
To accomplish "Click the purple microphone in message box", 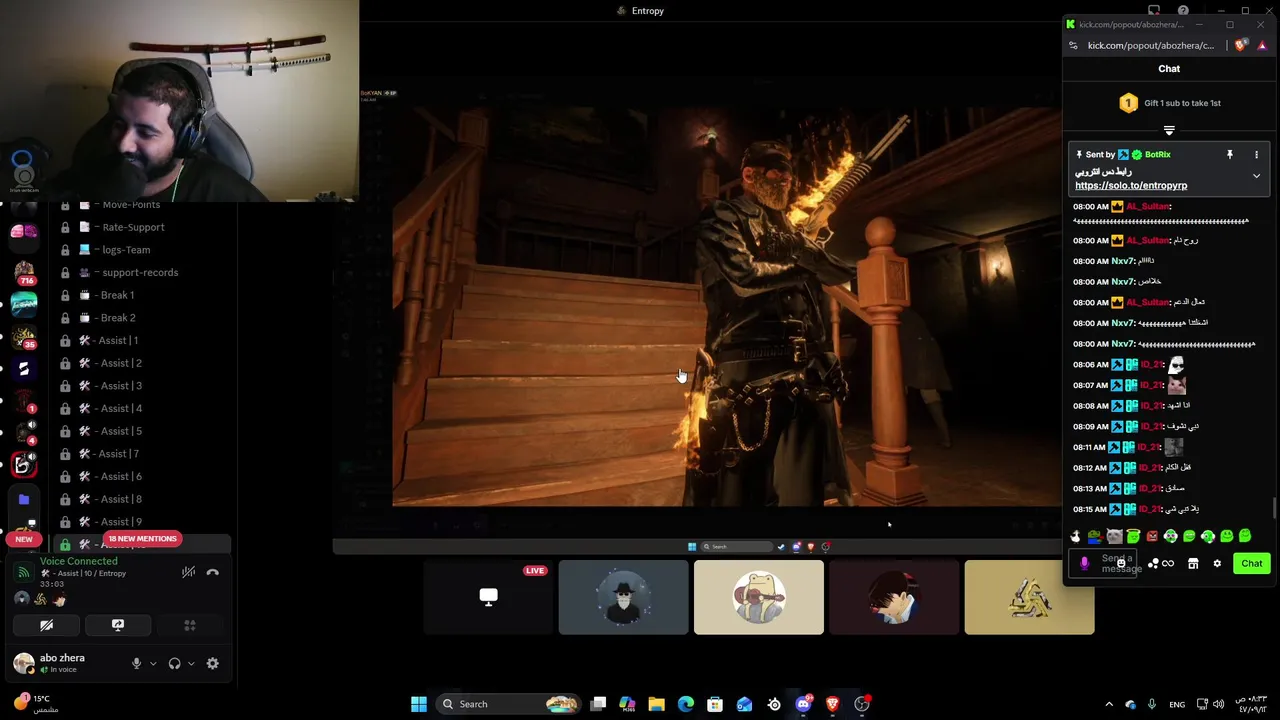I will [1084, 564].
